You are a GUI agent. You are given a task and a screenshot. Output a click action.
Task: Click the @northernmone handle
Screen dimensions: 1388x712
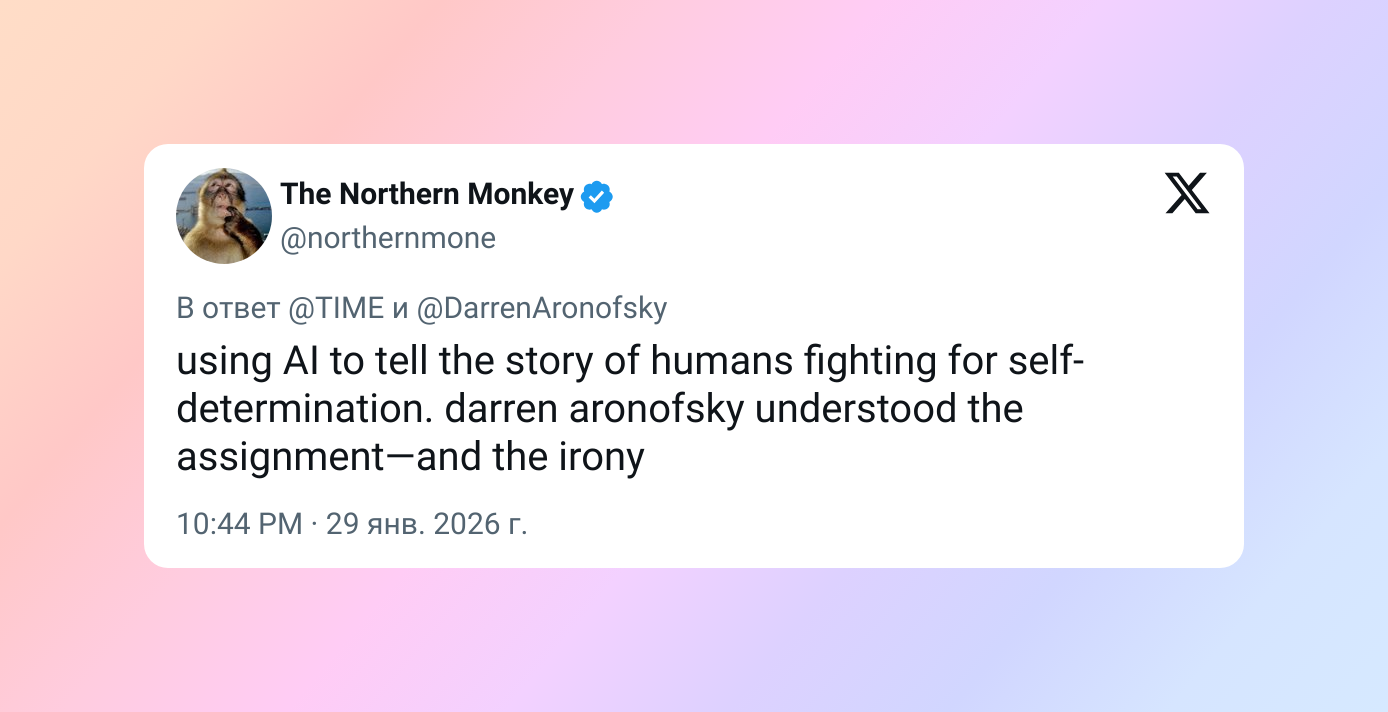click(388, 239)
